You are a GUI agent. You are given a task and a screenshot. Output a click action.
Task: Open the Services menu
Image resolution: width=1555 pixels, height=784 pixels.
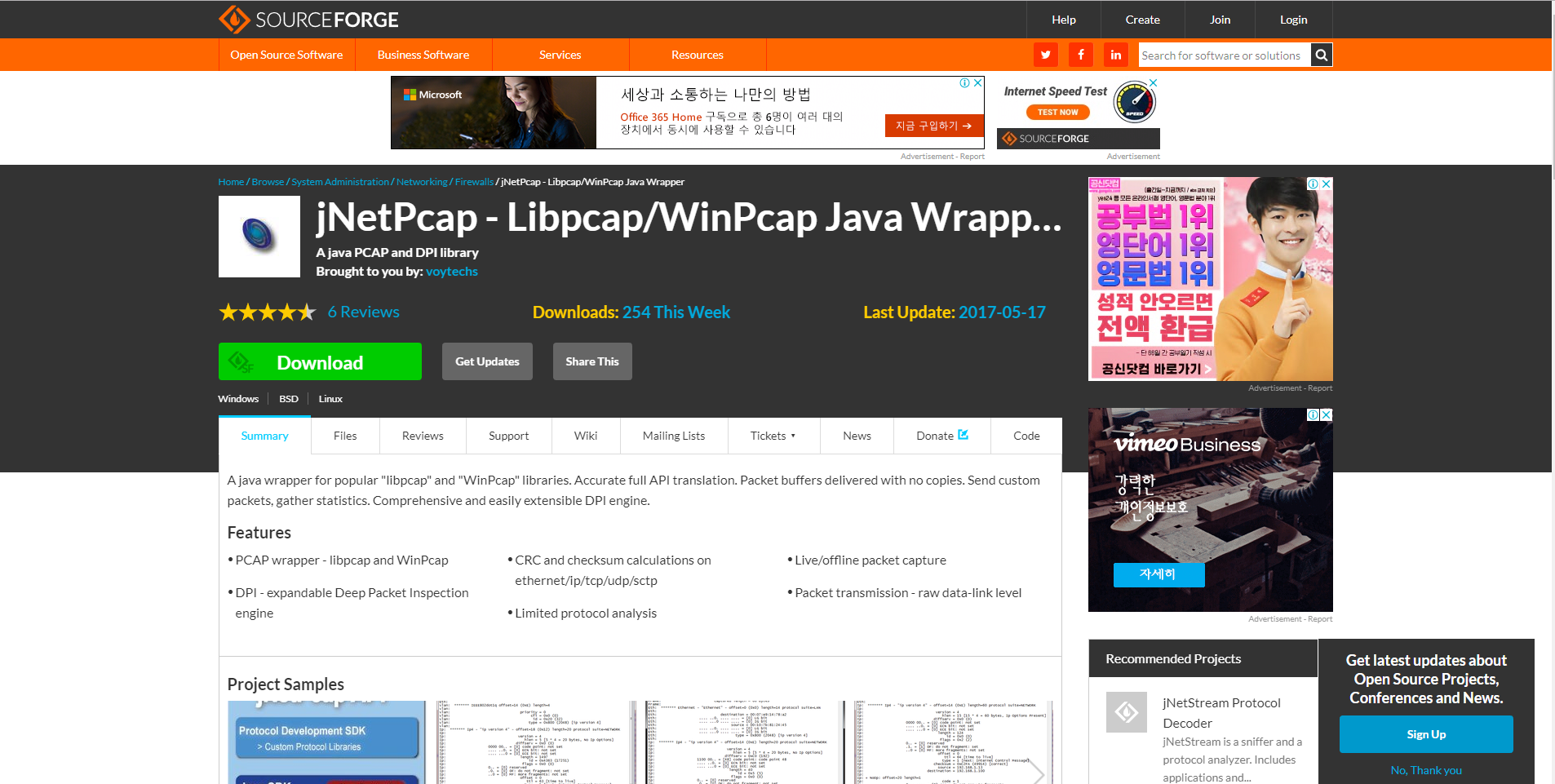click(x=560, y=55)
